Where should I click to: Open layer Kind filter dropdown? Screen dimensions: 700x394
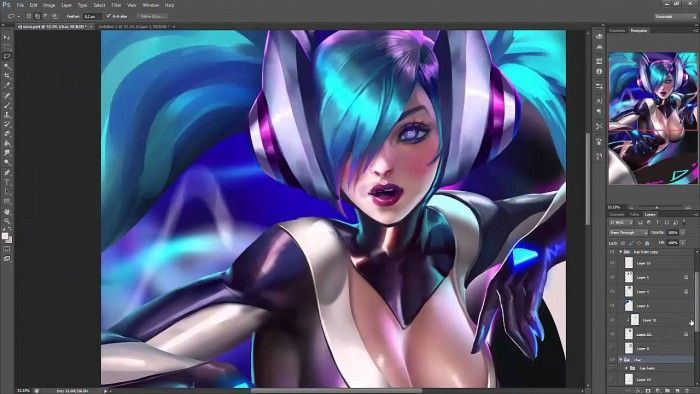[622, 222]
